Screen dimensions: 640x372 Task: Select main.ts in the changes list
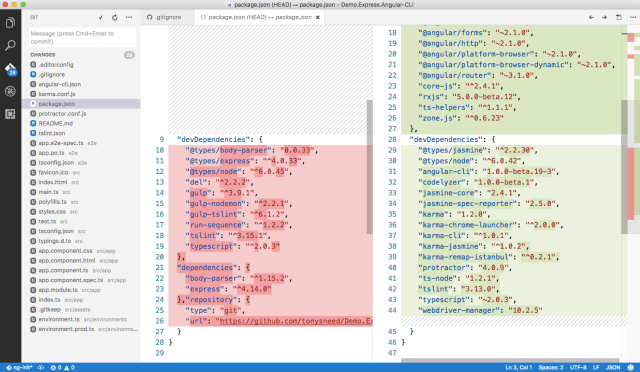point(81,192)
